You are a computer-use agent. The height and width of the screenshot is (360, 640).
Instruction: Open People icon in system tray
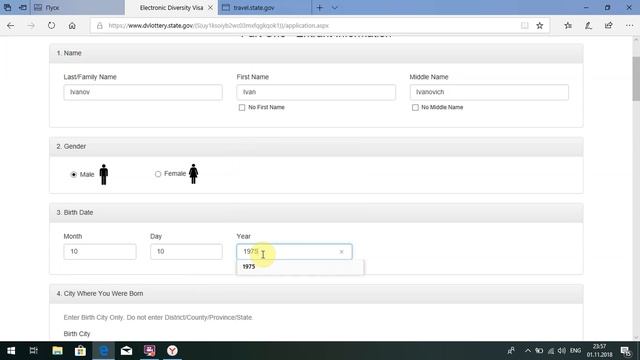511,351
